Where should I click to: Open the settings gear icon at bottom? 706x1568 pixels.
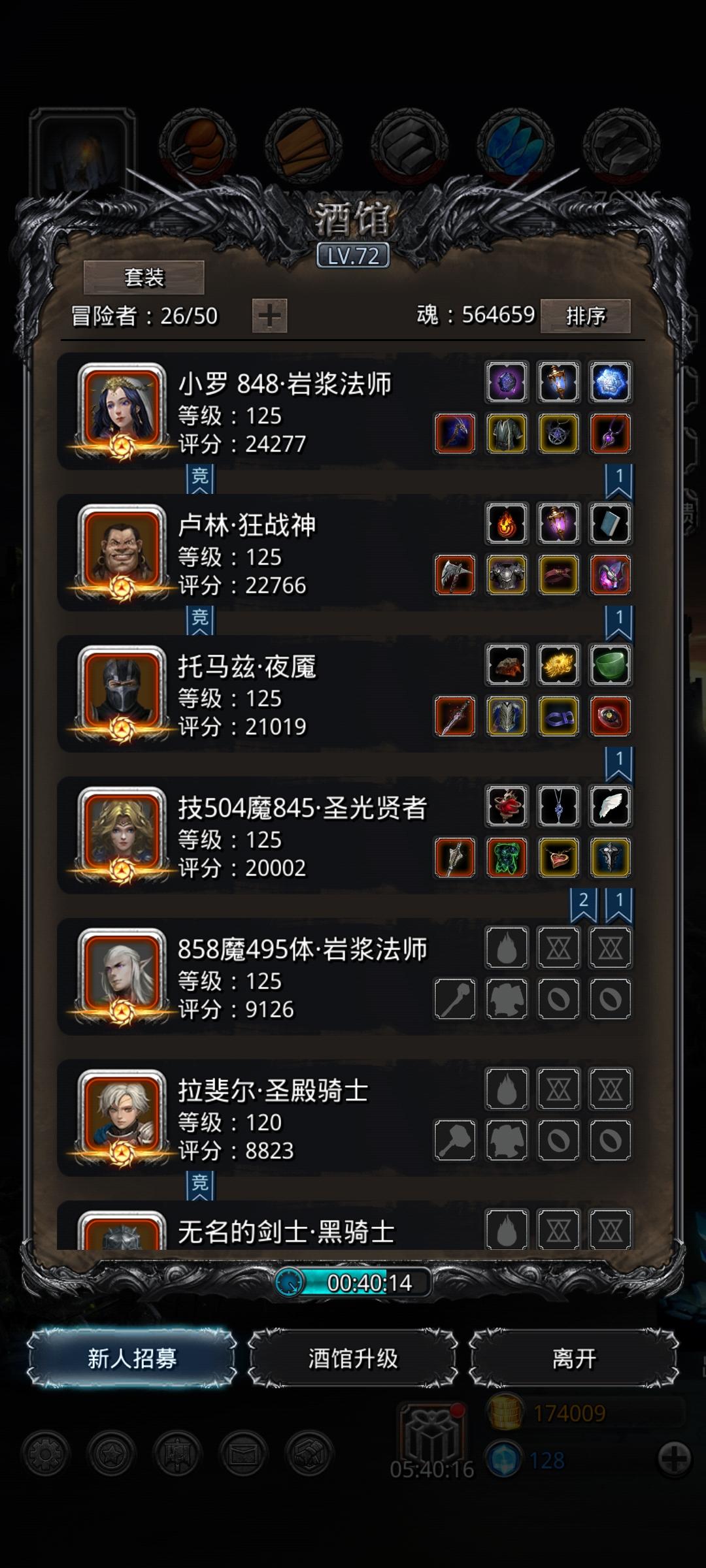point(45,1454)
